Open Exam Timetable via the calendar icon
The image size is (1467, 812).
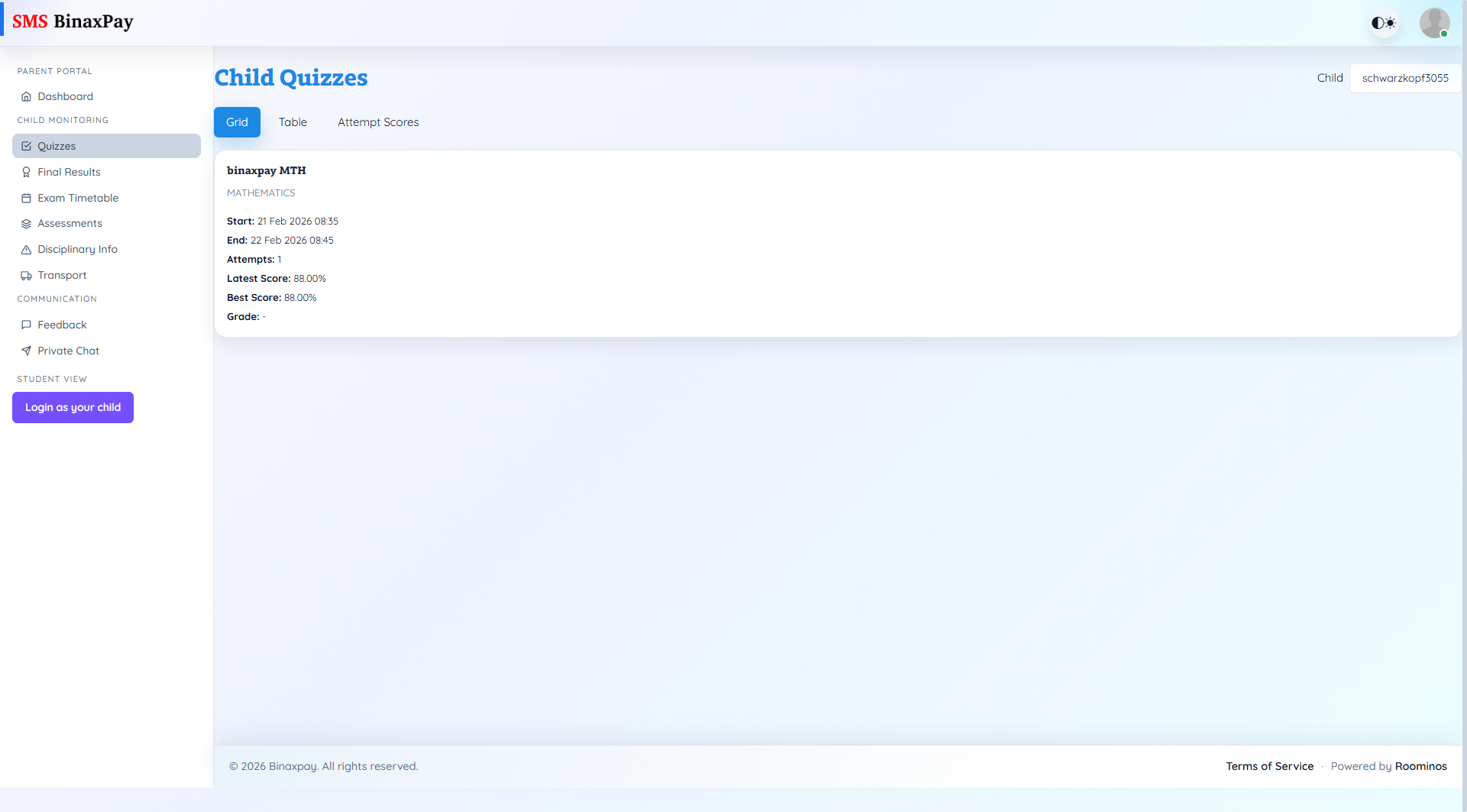tap(27, 198)
